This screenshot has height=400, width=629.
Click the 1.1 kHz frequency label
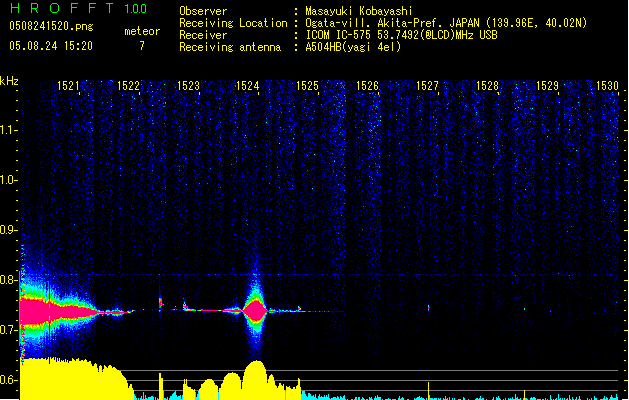10,129
